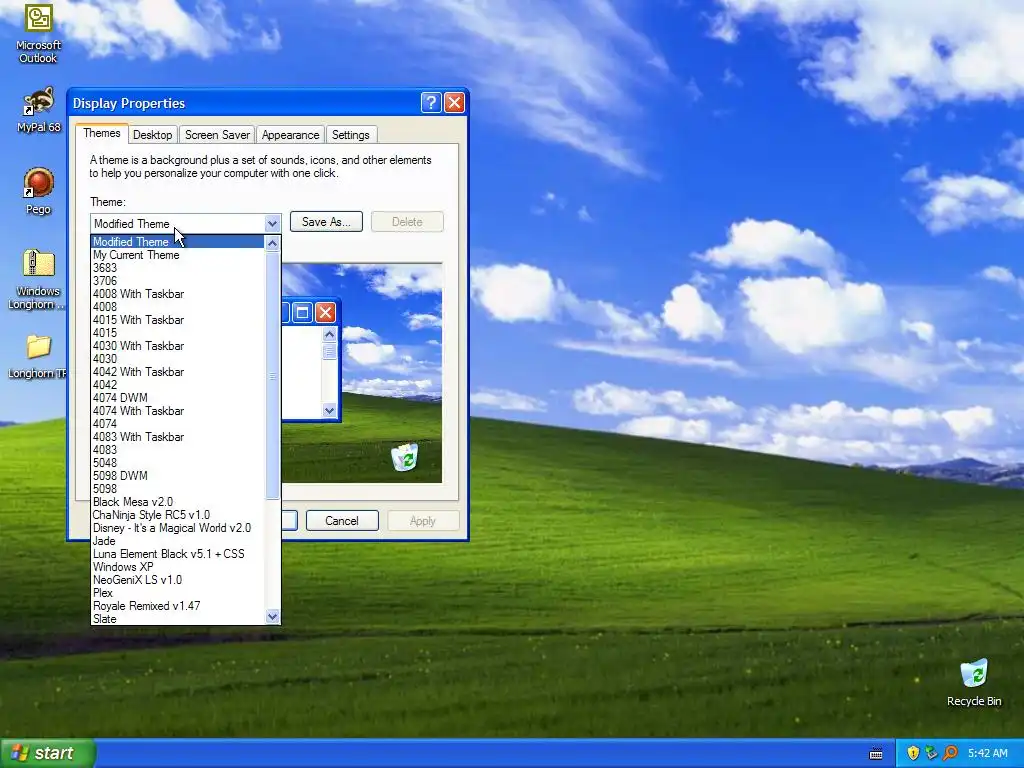The width and height of the screenshot is (1024, 768).
Task: Collapse the Theme combo box arrow
Action: tap(272, 223)
